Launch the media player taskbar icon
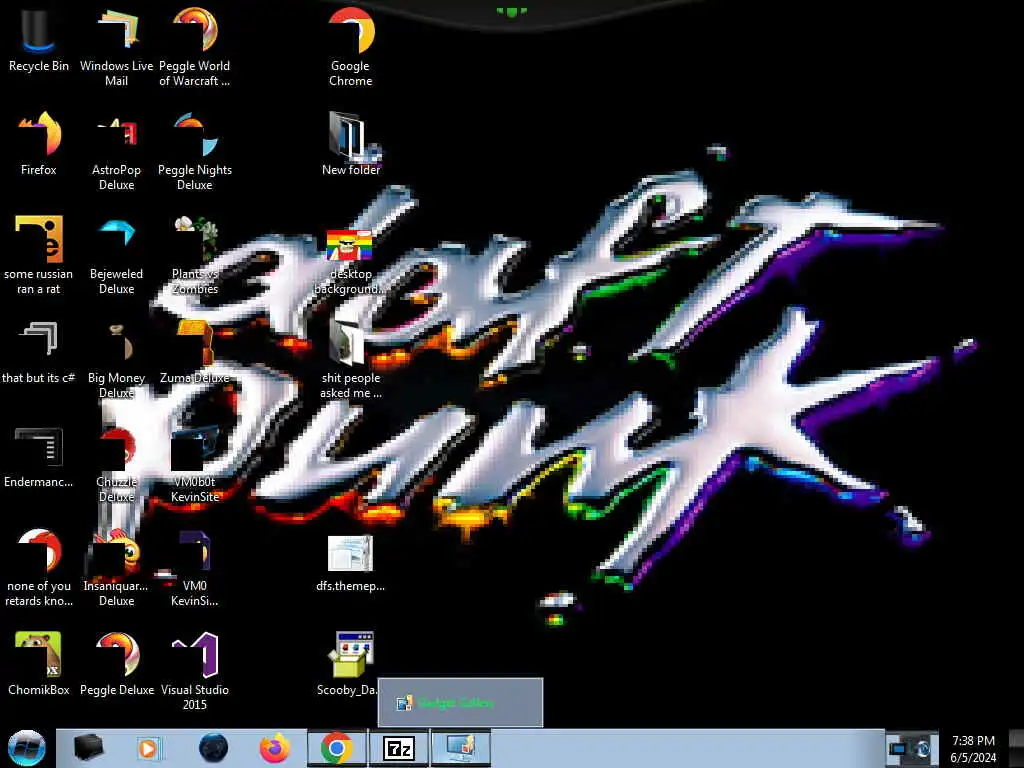 [148, 748]
